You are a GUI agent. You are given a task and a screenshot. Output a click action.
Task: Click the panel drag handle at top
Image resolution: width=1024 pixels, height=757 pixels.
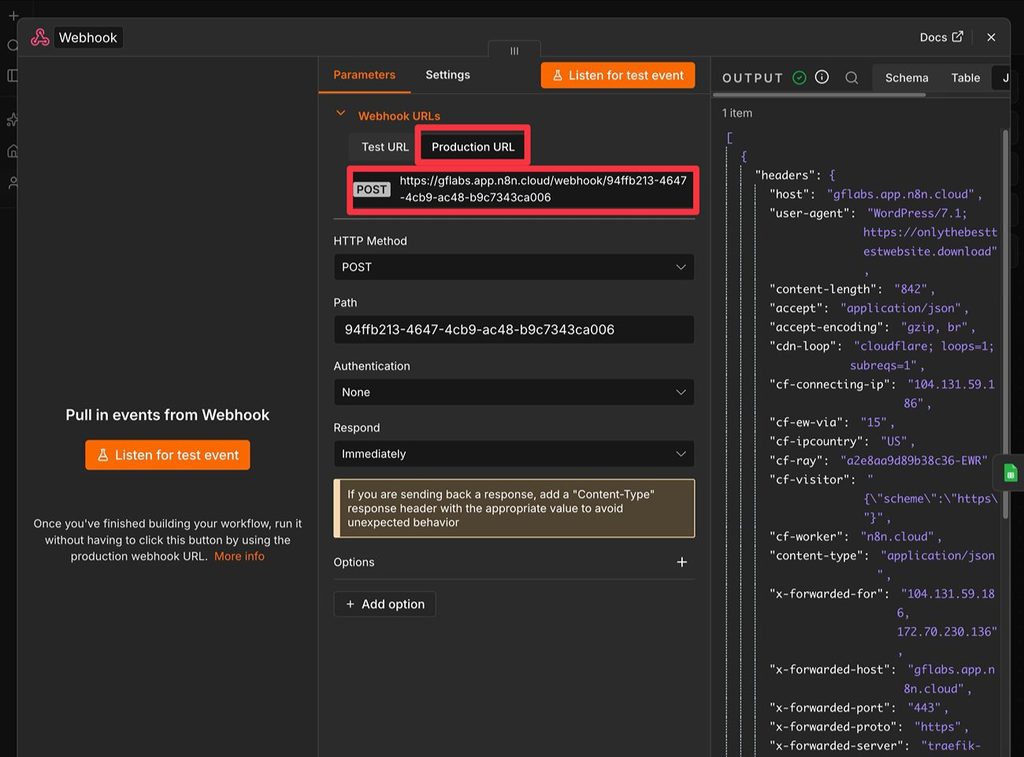[x=514, y=50]
